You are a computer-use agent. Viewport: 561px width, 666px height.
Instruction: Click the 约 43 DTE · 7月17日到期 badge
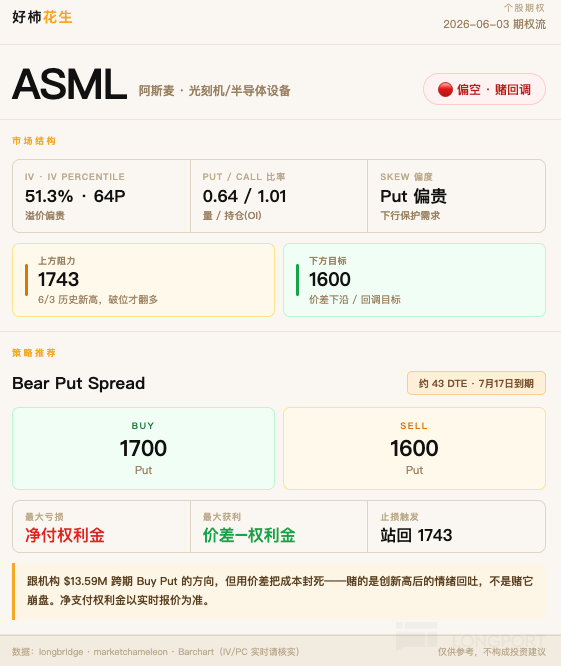pyautogui.click(x=476, y=383)
